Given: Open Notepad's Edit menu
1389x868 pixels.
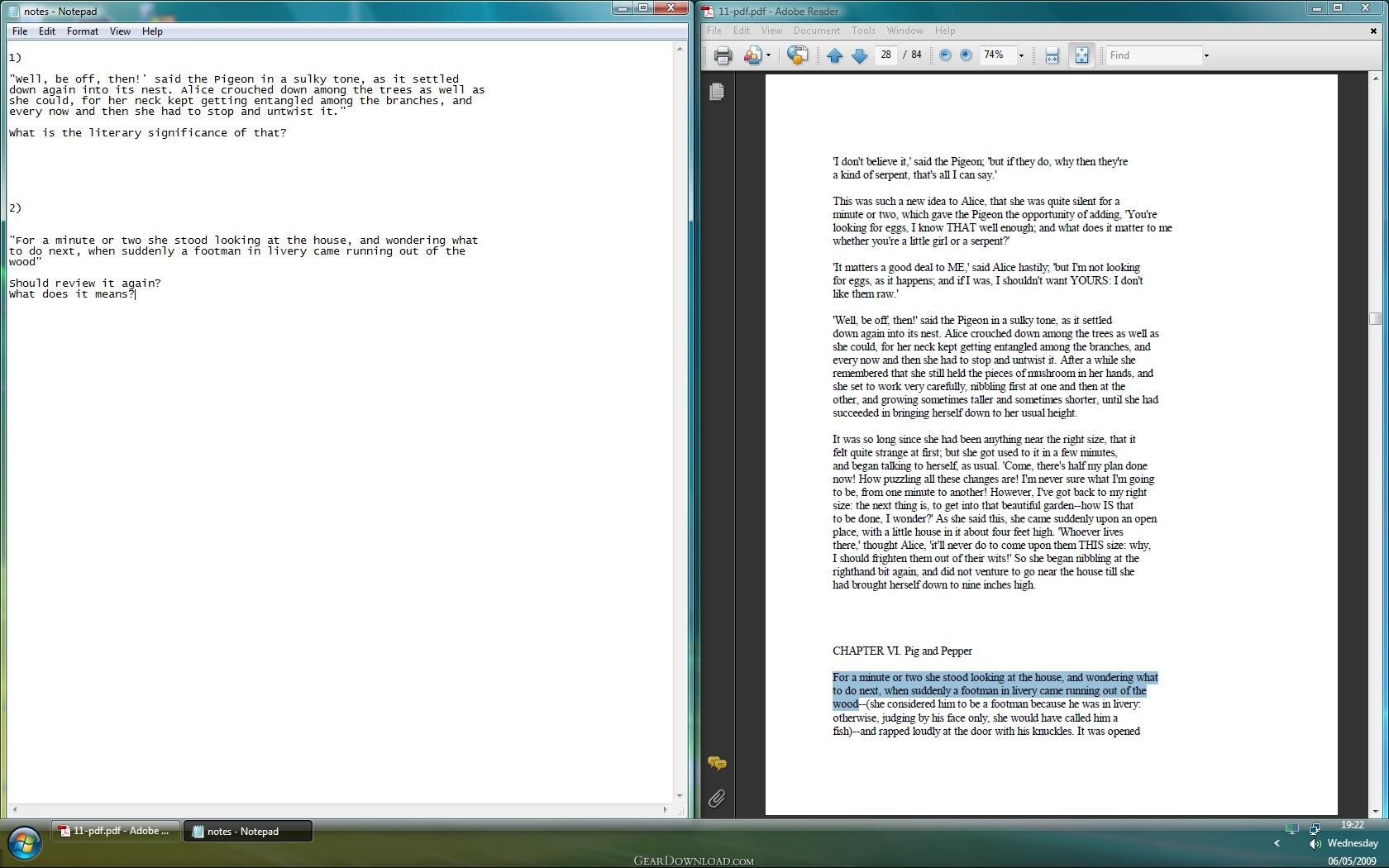Looking at the screenshot, I should click(47, 31).
